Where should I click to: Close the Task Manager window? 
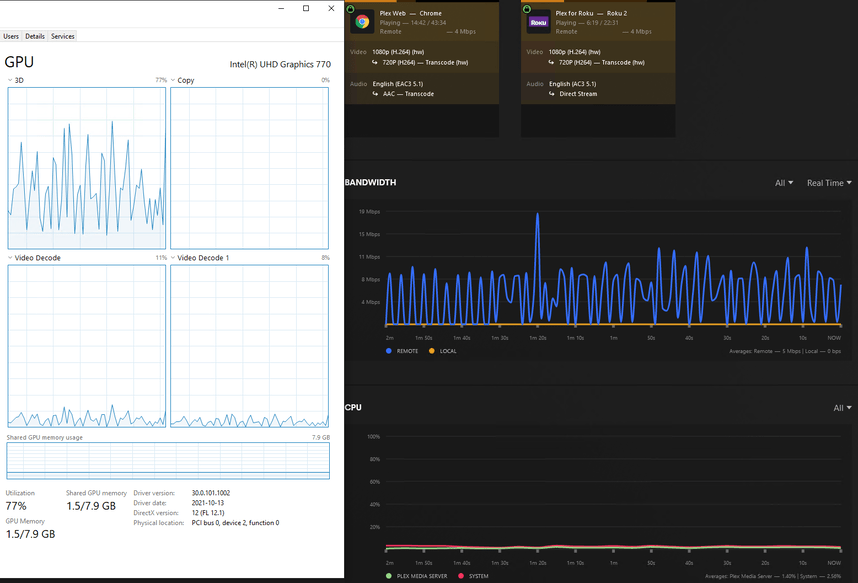331,8
